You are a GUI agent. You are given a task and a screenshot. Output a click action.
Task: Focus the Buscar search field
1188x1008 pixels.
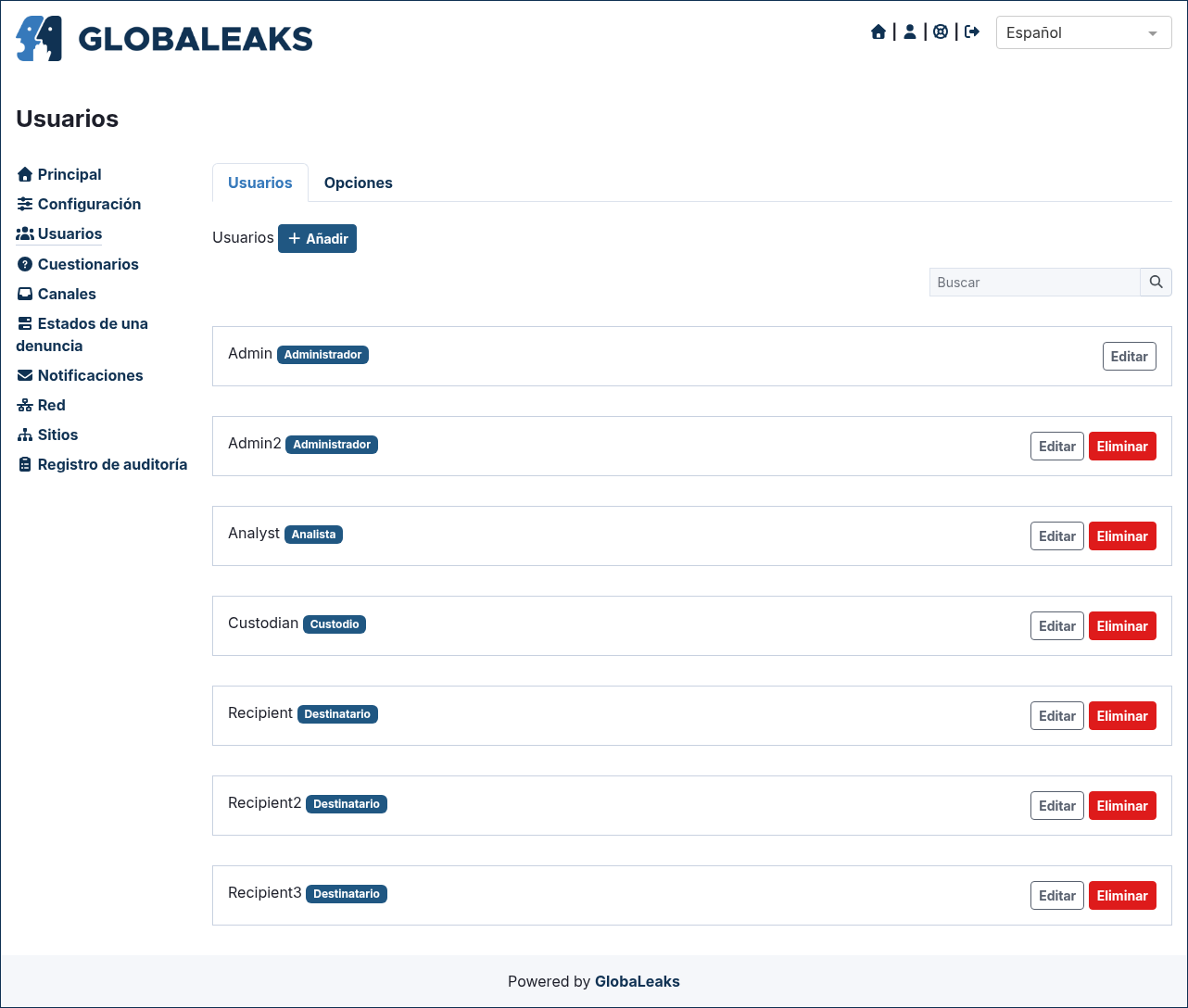1034,283
